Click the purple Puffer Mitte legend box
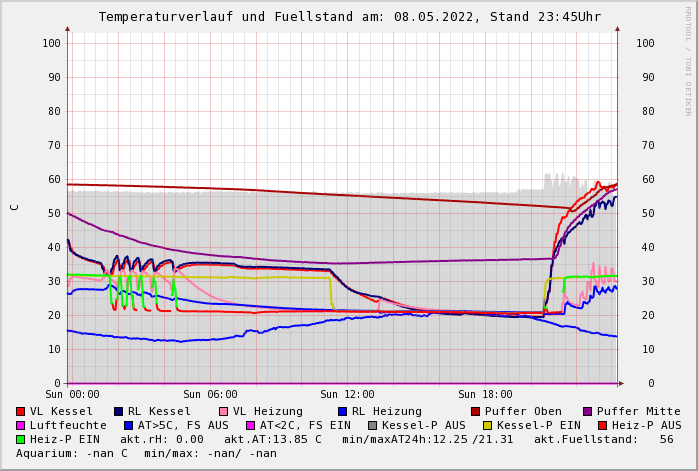The height and width of the screenshot is (471, 698). point(587,411)
